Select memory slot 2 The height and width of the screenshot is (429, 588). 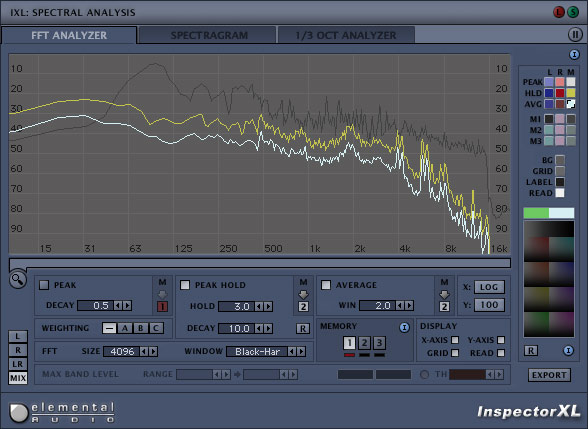364,342
